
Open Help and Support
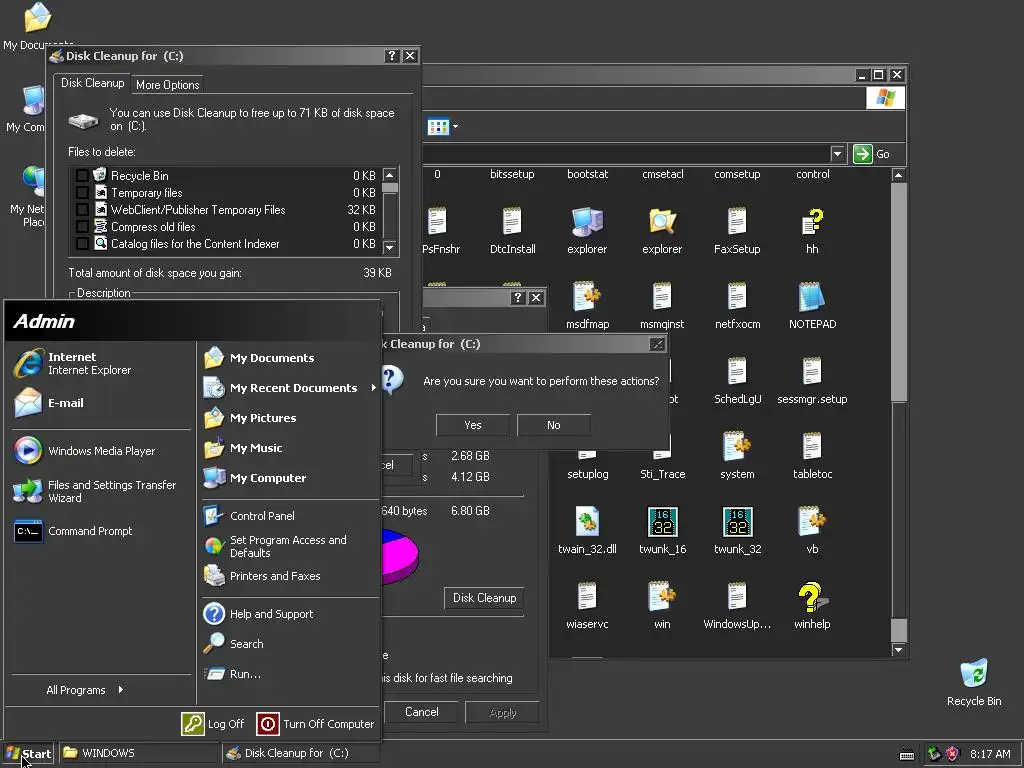[259, 614]
